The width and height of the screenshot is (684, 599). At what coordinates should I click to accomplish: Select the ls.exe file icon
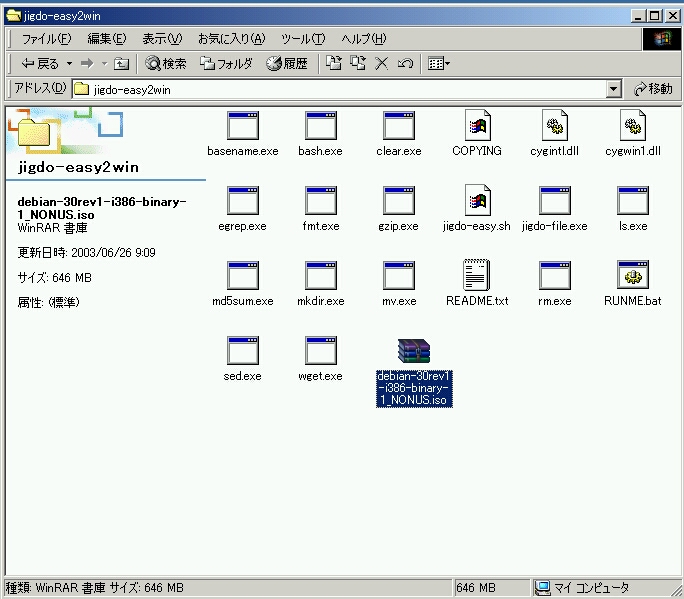(633, 201)
